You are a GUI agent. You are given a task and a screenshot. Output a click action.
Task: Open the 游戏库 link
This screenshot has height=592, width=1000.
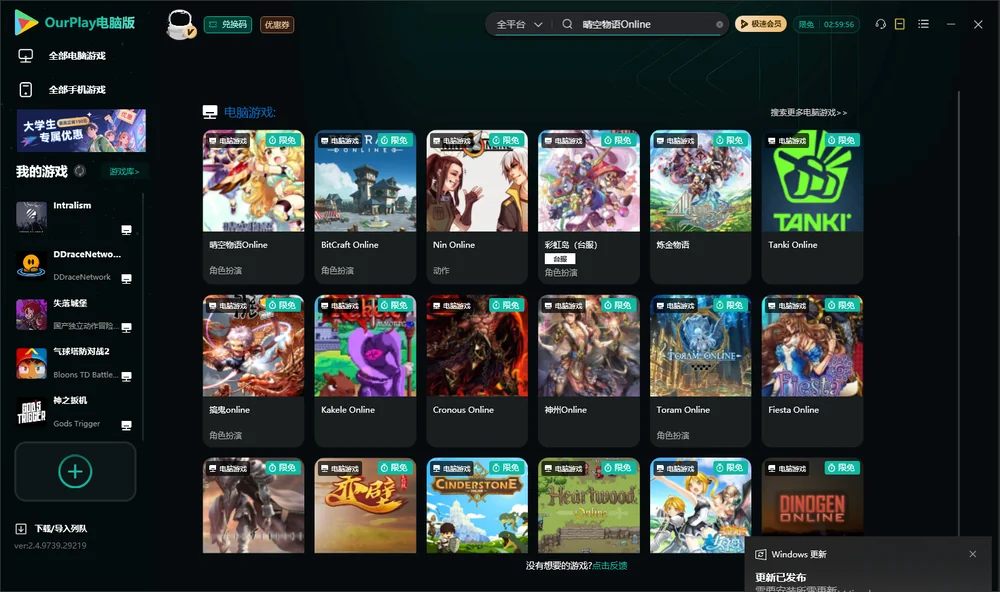[124, 172]
